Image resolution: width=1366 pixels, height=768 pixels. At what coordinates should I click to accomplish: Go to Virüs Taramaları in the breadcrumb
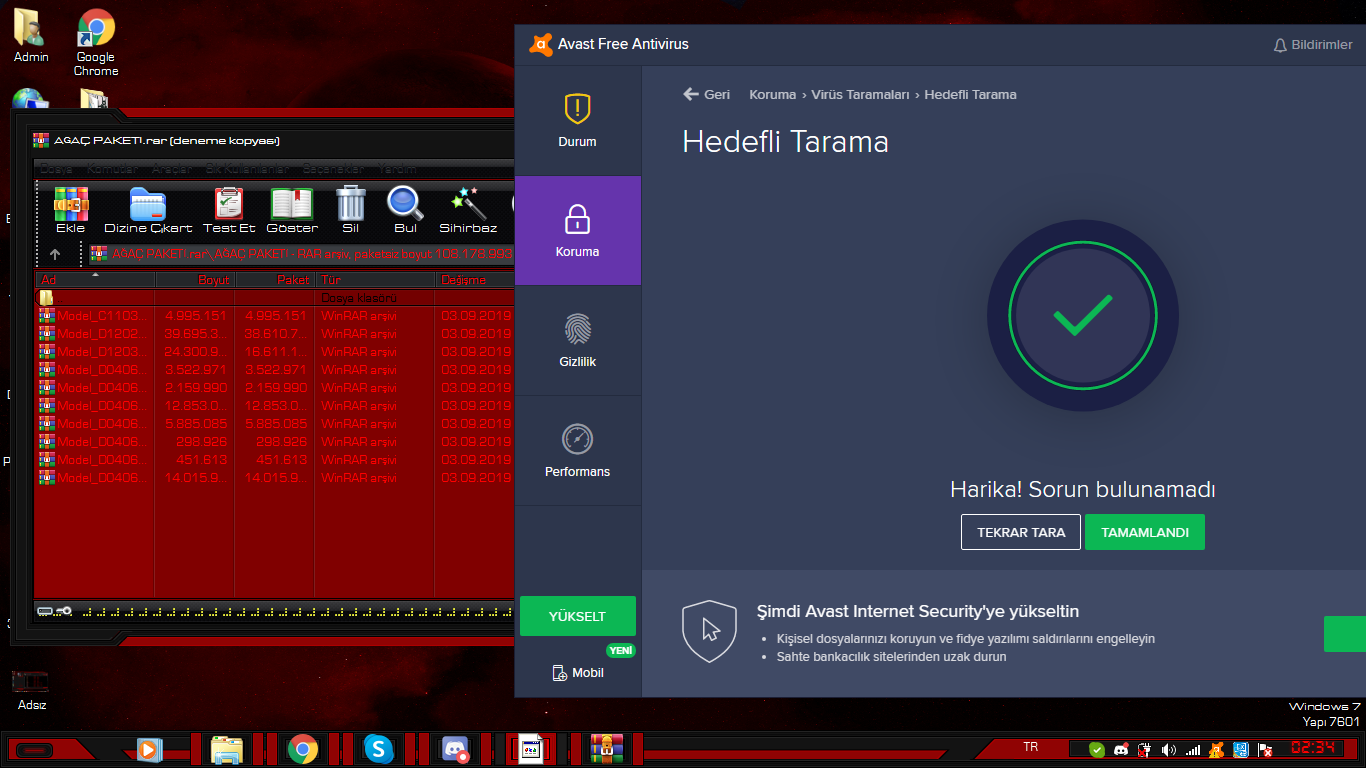coord(861,94)
